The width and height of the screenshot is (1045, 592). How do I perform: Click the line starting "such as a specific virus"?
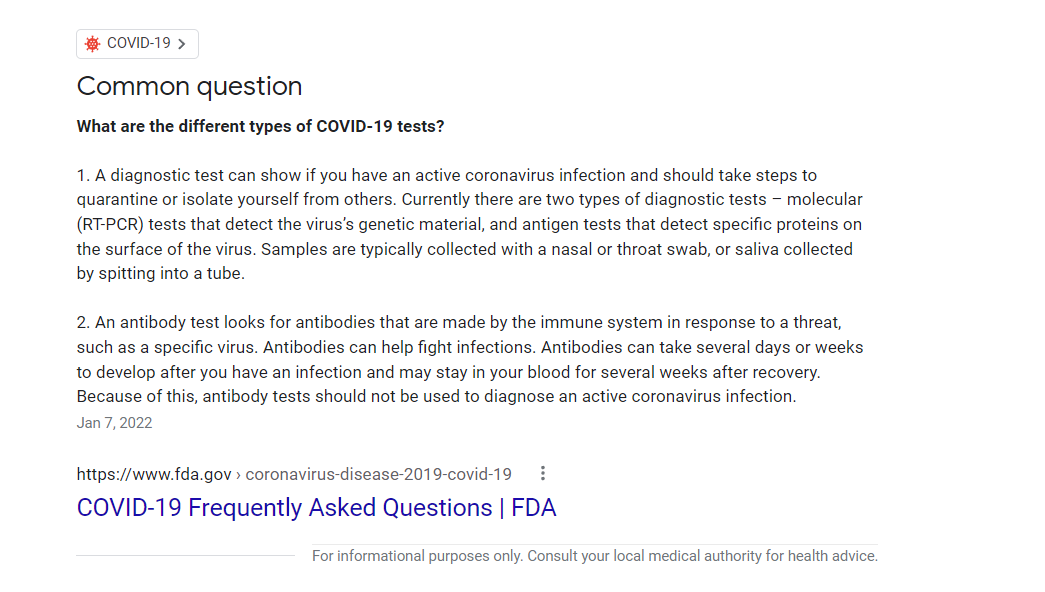click(470, 347)
